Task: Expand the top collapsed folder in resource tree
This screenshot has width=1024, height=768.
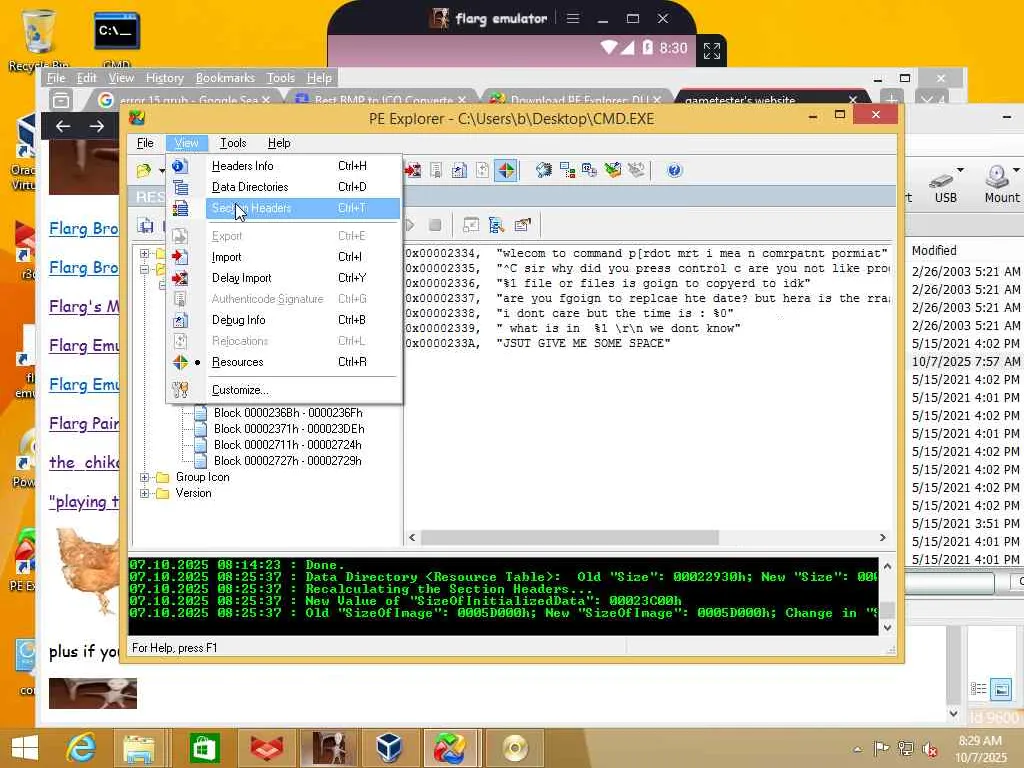Action: [x=145, y=253]
